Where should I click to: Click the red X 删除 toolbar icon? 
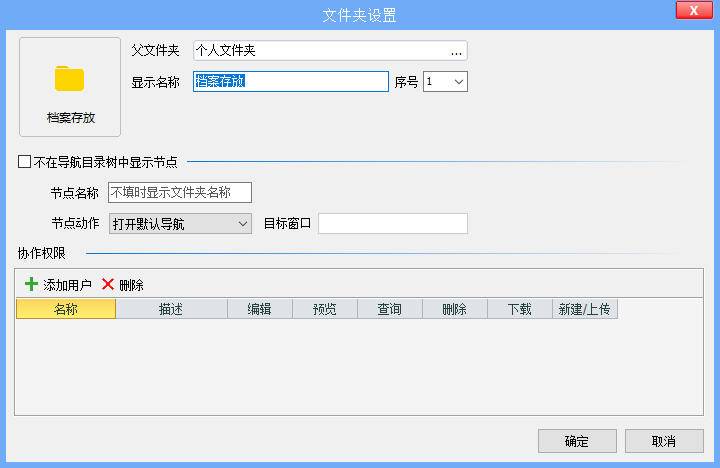pos(108,284)
